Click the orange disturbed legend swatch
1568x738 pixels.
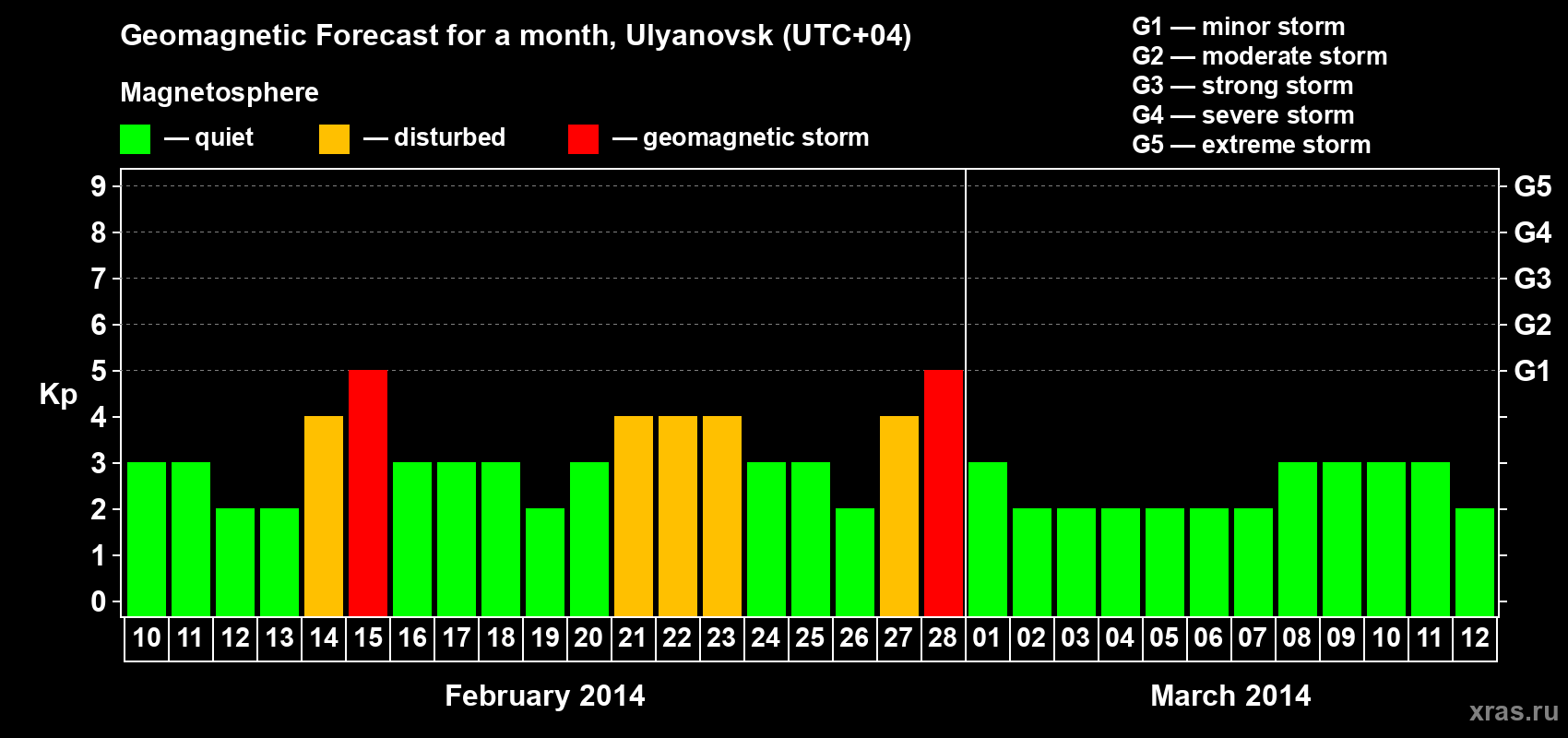(x=334, y=139)
